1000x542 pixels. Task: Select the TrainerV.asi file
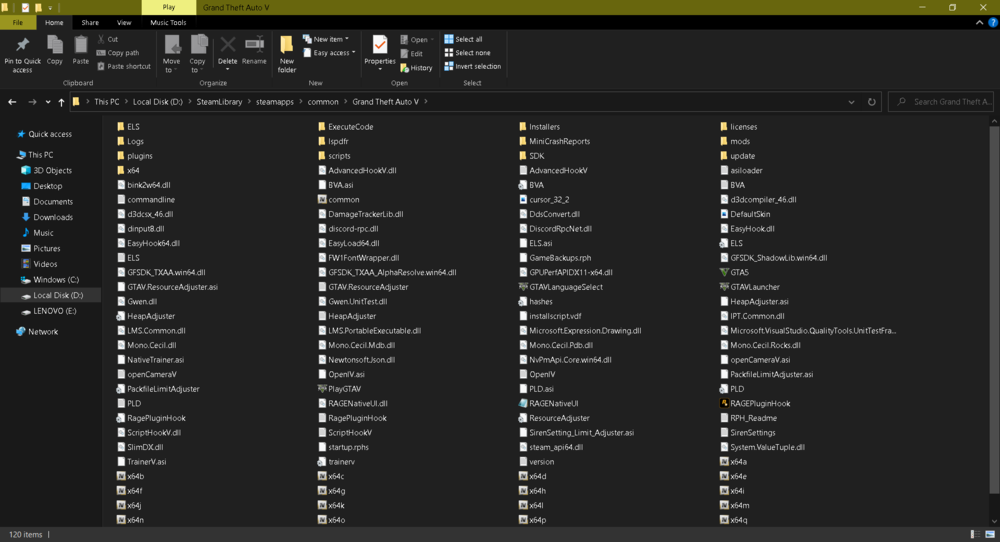pyautogui.click(x=142, y=462)
